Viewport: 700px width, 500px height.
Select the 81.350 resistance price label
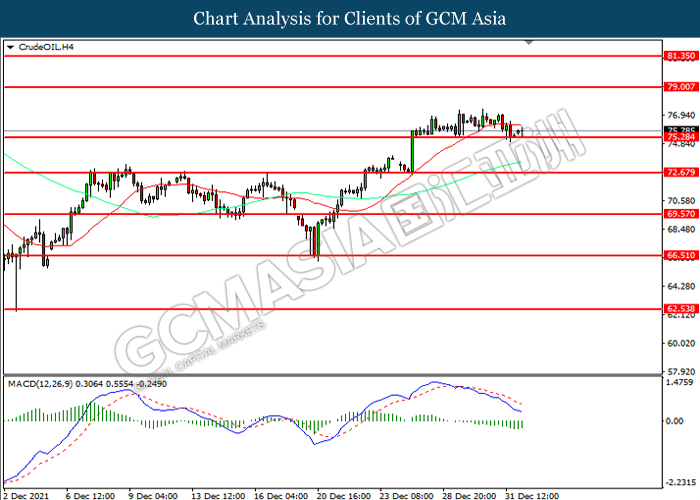[x=681, y=56]
